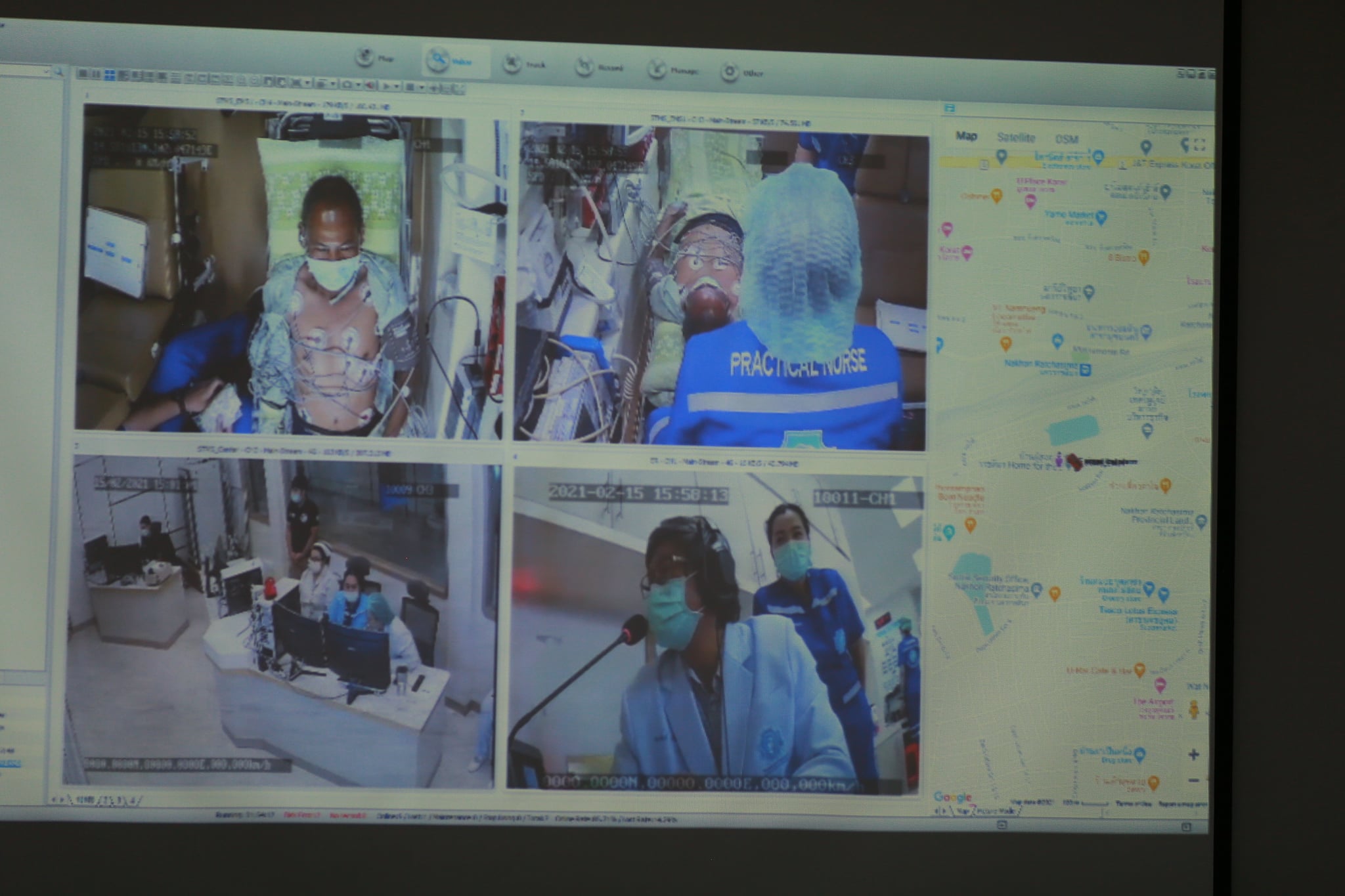Switch map view to Satellite

(1016, 138)
